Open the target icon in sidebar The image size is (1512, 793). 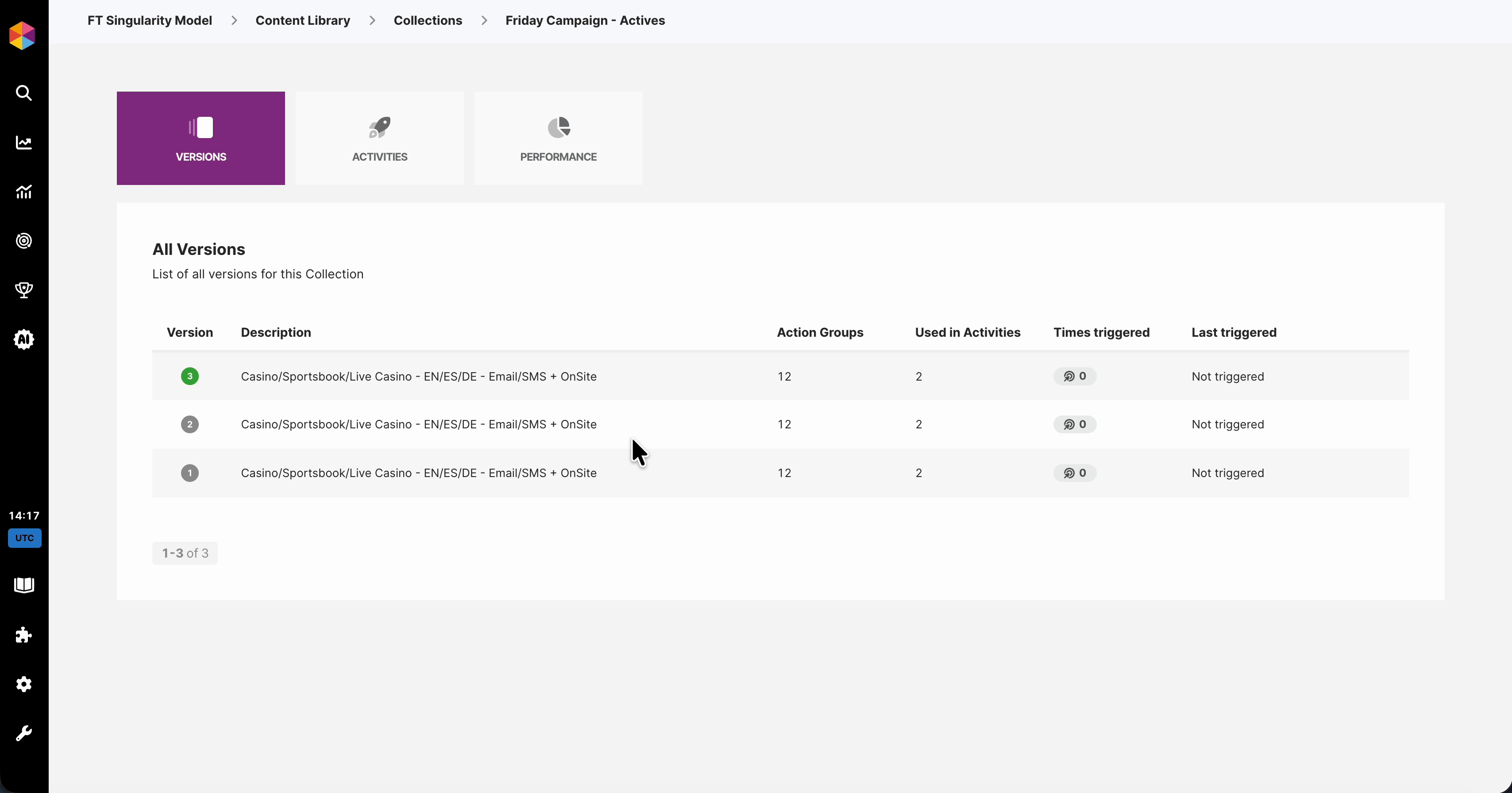(23, 241)
